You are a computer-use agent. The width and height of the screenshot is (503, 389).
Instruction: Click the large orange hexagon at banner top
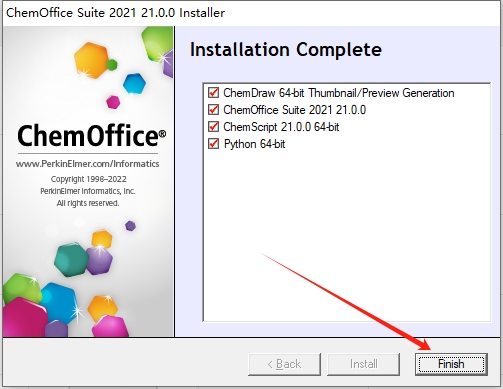coord(91,60)
